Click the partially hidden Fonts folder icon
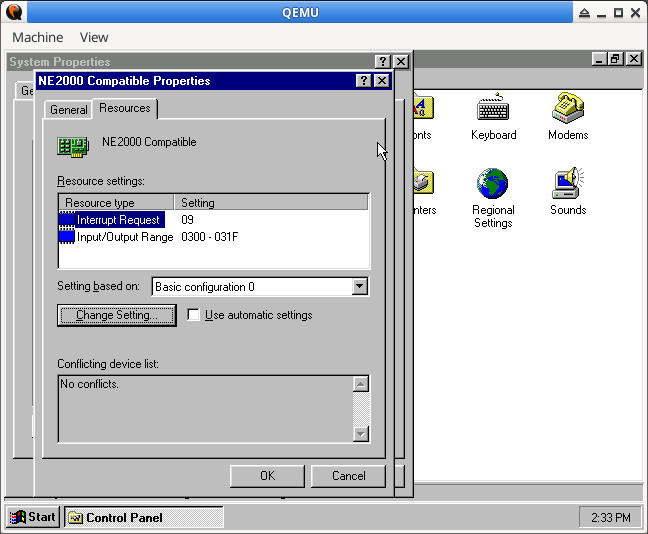This screenshot has height=534, width=648. pos(423,107)
